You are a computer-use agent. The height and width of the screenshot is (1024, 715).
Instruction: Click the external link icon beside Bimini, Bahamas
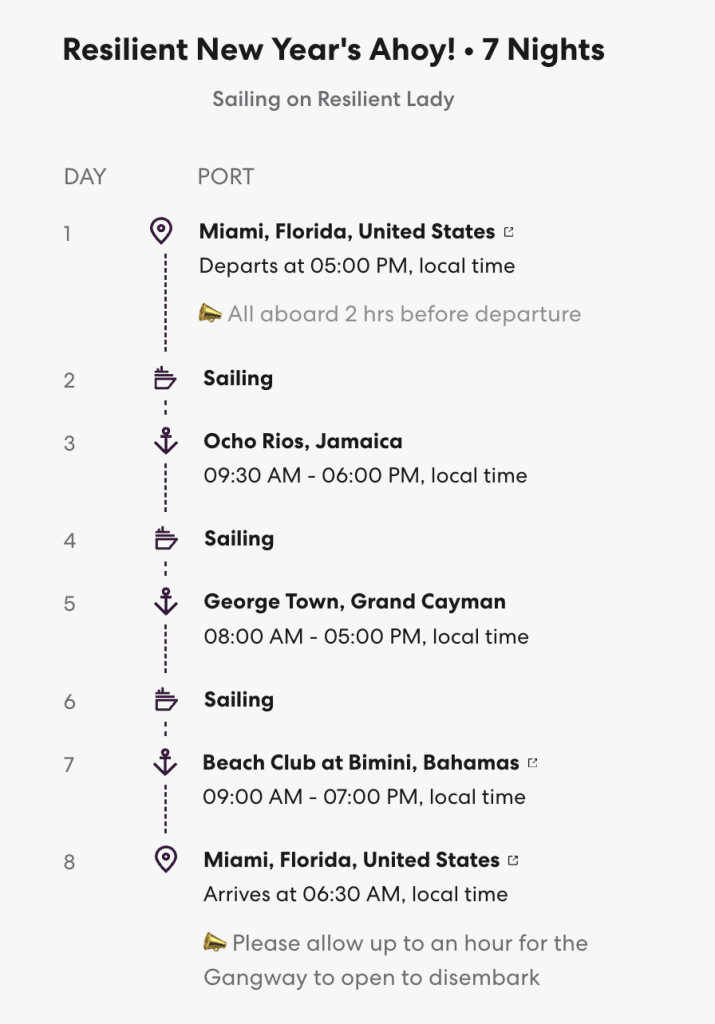tap(533, 763)
